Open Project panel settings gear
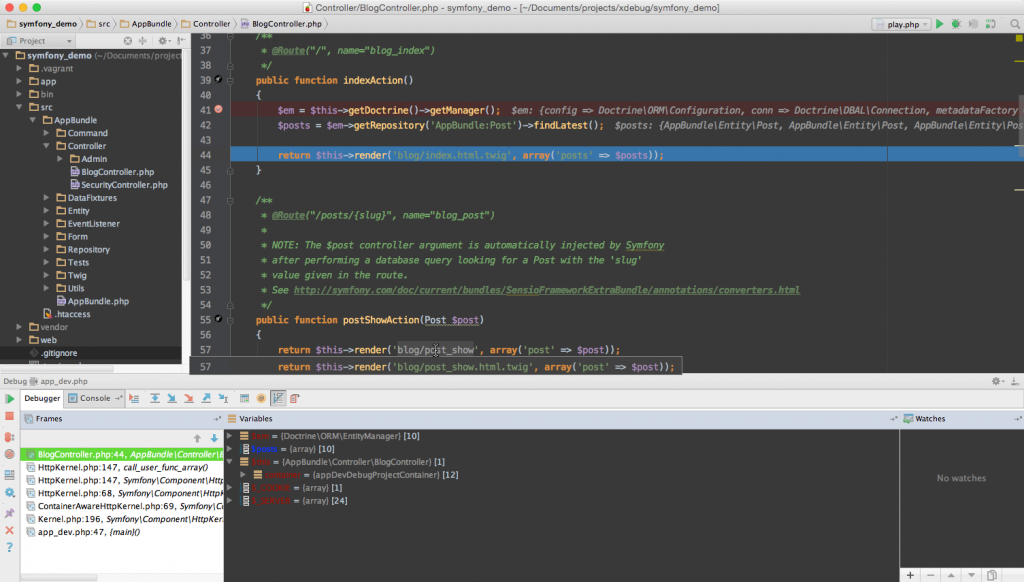1024x582 pixels. (163, 40)
